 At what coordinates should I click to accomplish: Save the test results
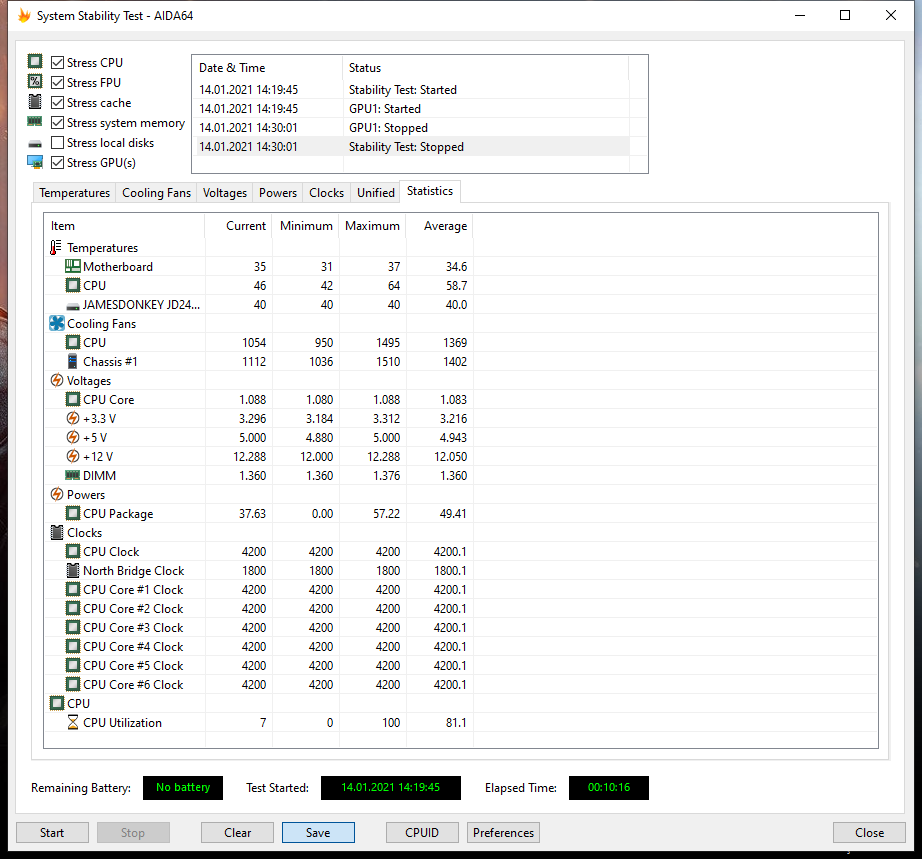pos(318,833)
